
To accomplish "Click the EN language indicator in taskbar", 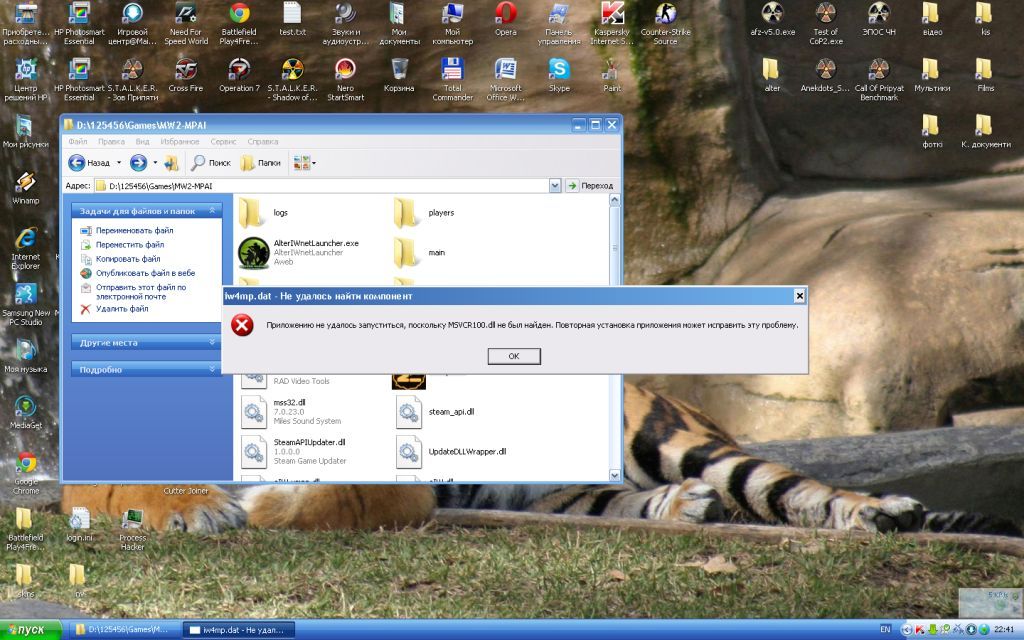I will click(885, 630).
